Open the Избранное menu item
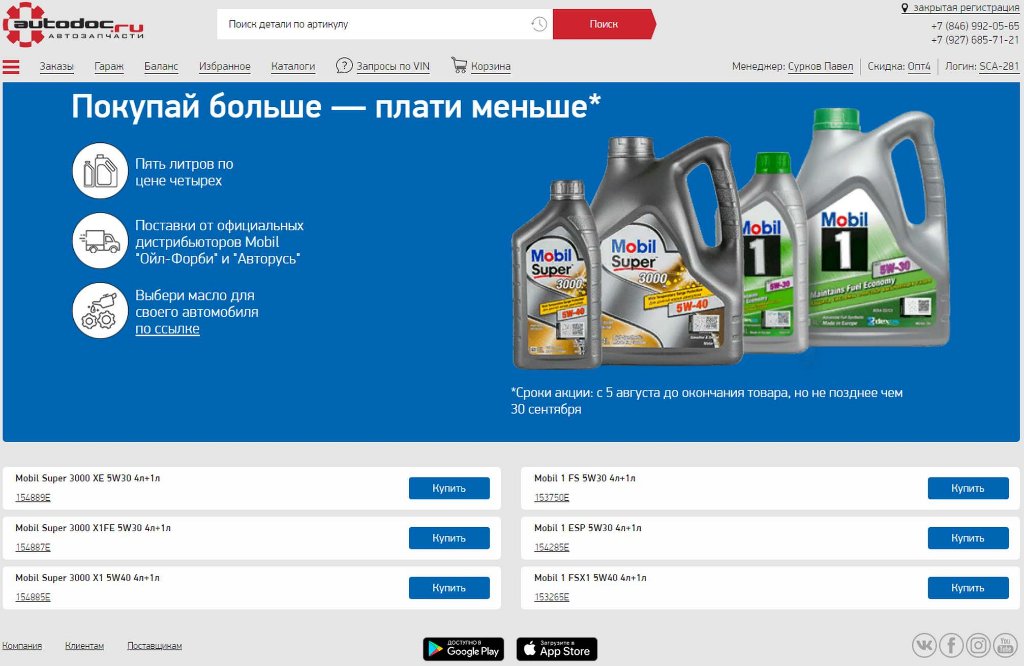Image resolution: width=1024 pixels, height=666 pixels. tap(225, 66)
